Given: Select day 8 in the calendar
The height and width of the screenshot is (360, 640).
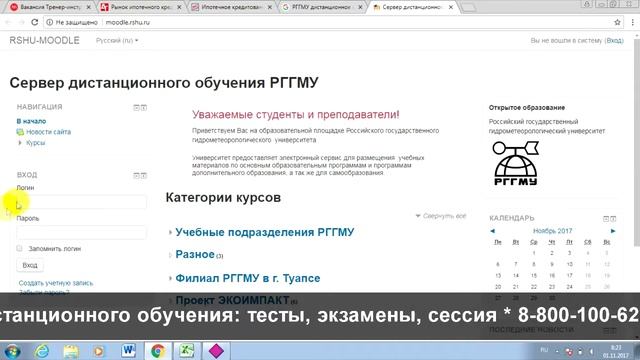Looking at the screenshot, I should pos(533,264).
